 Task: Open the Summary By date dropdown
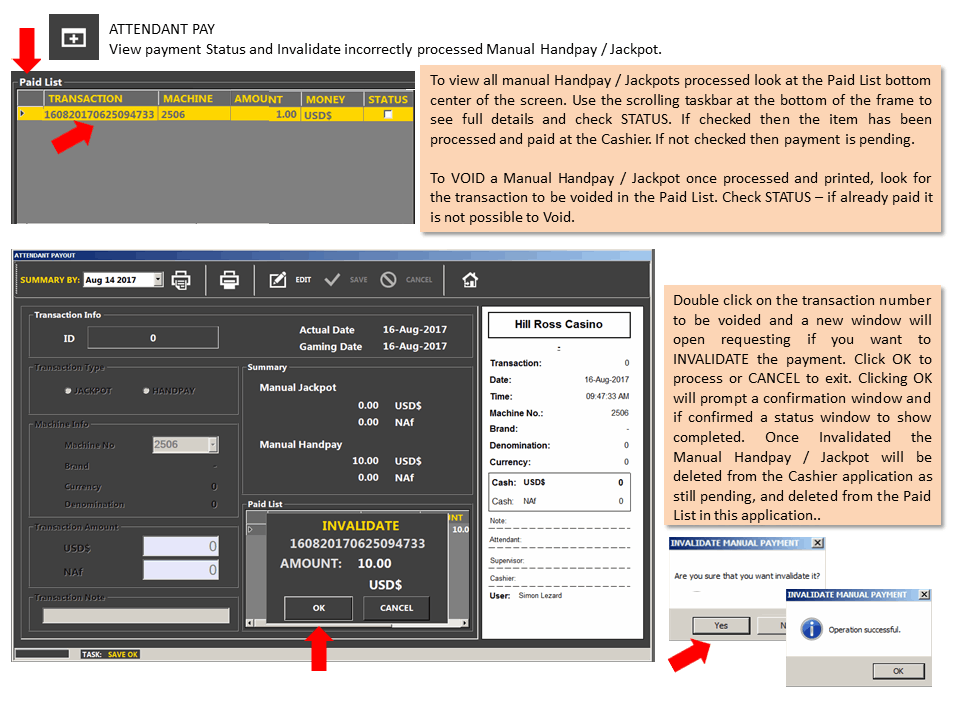[158, 280]
